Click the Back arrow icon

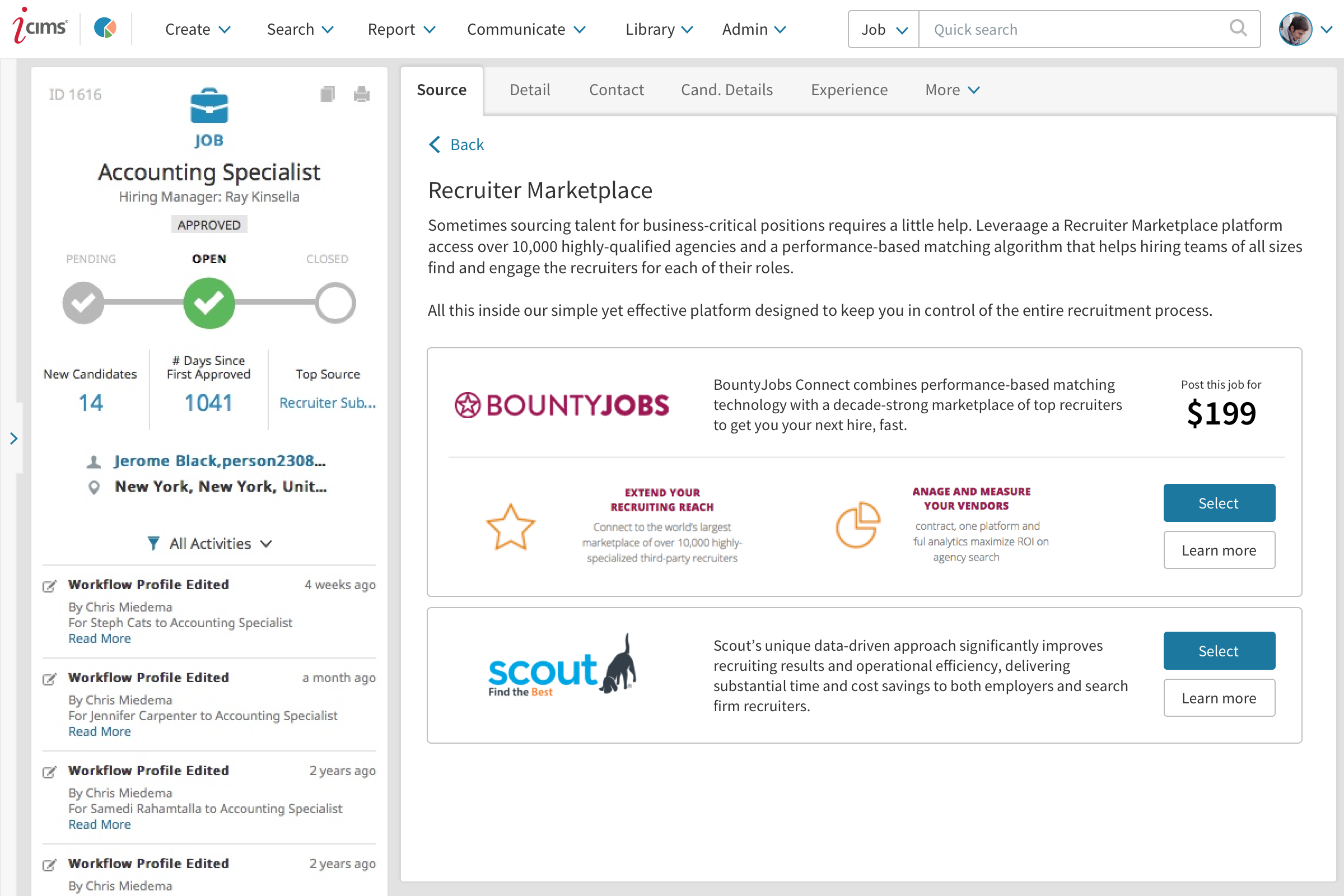[x=435, y=144]
